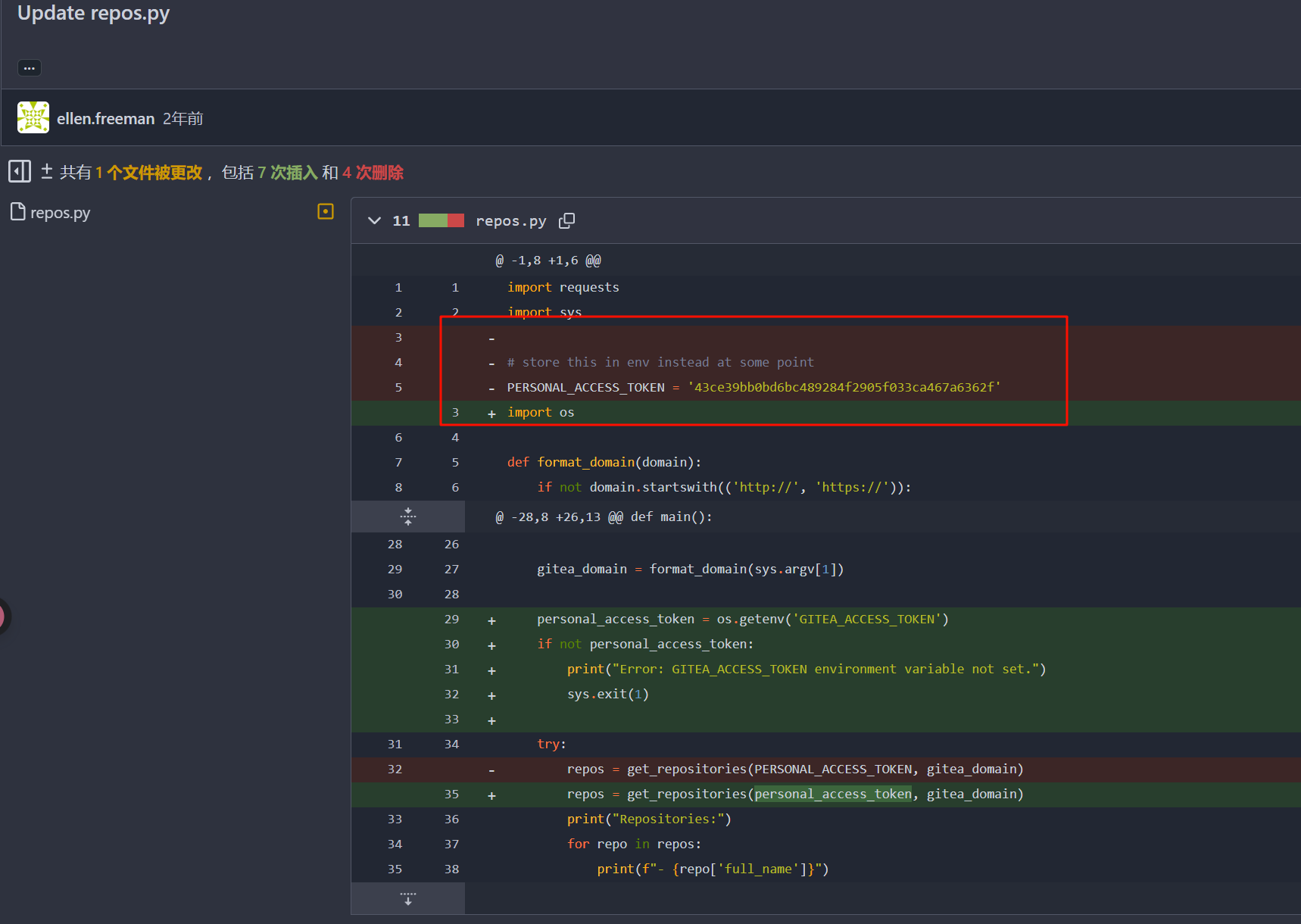This screenshot has width=1301, height=924.
Task: Click the file icon beside repos.py in tree
Action: pyautogui.click(x=17, y=212)
